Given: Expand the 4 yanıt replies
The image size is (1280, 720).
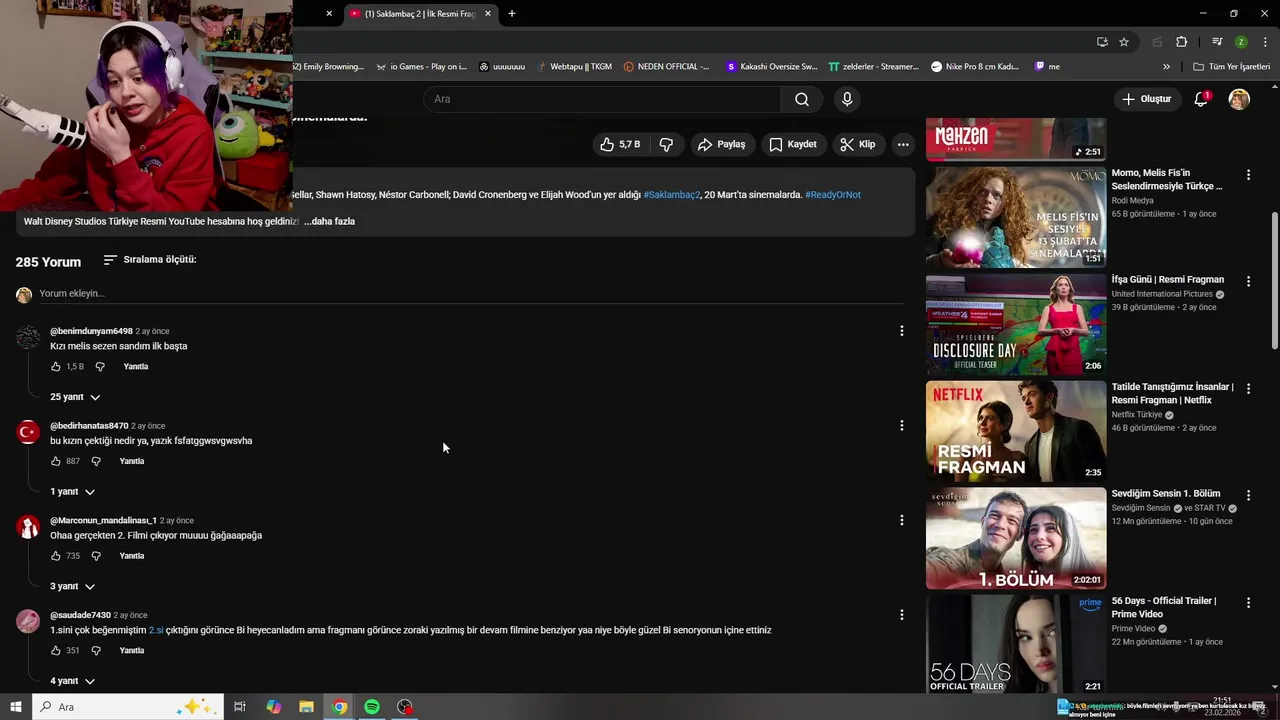Looking at the screenshot, I should click(x=72, y=681).
